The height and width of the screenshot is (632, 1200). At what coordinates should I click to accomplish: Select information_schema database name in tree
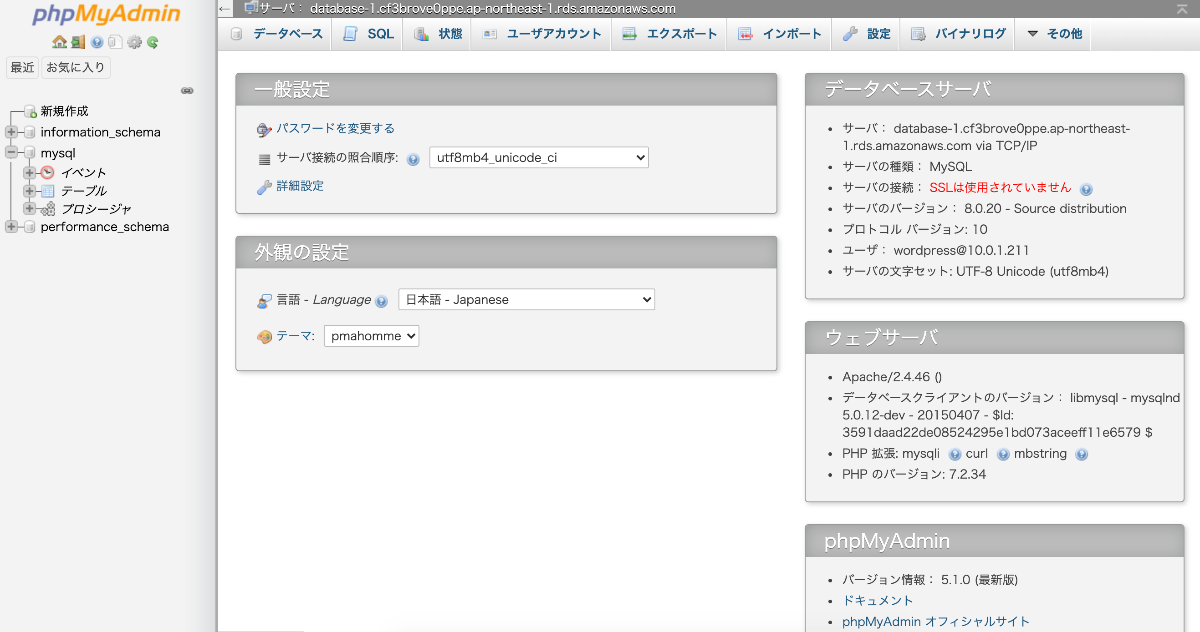(100, 132)
